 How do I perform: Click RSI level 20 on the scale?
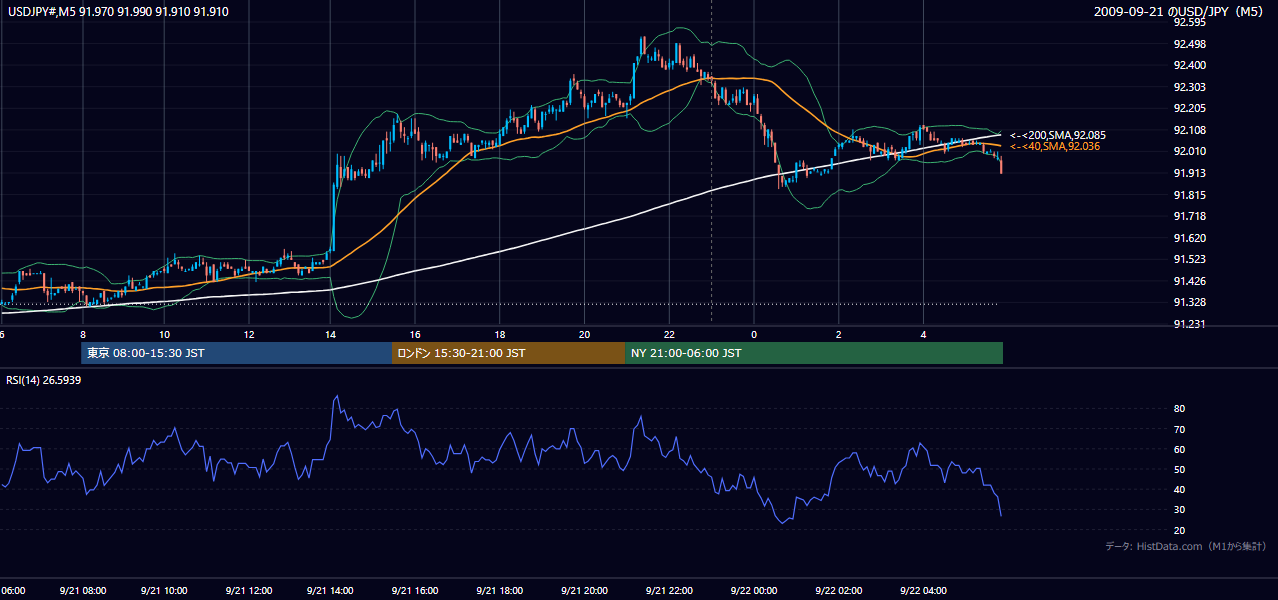pos(1180,530)
